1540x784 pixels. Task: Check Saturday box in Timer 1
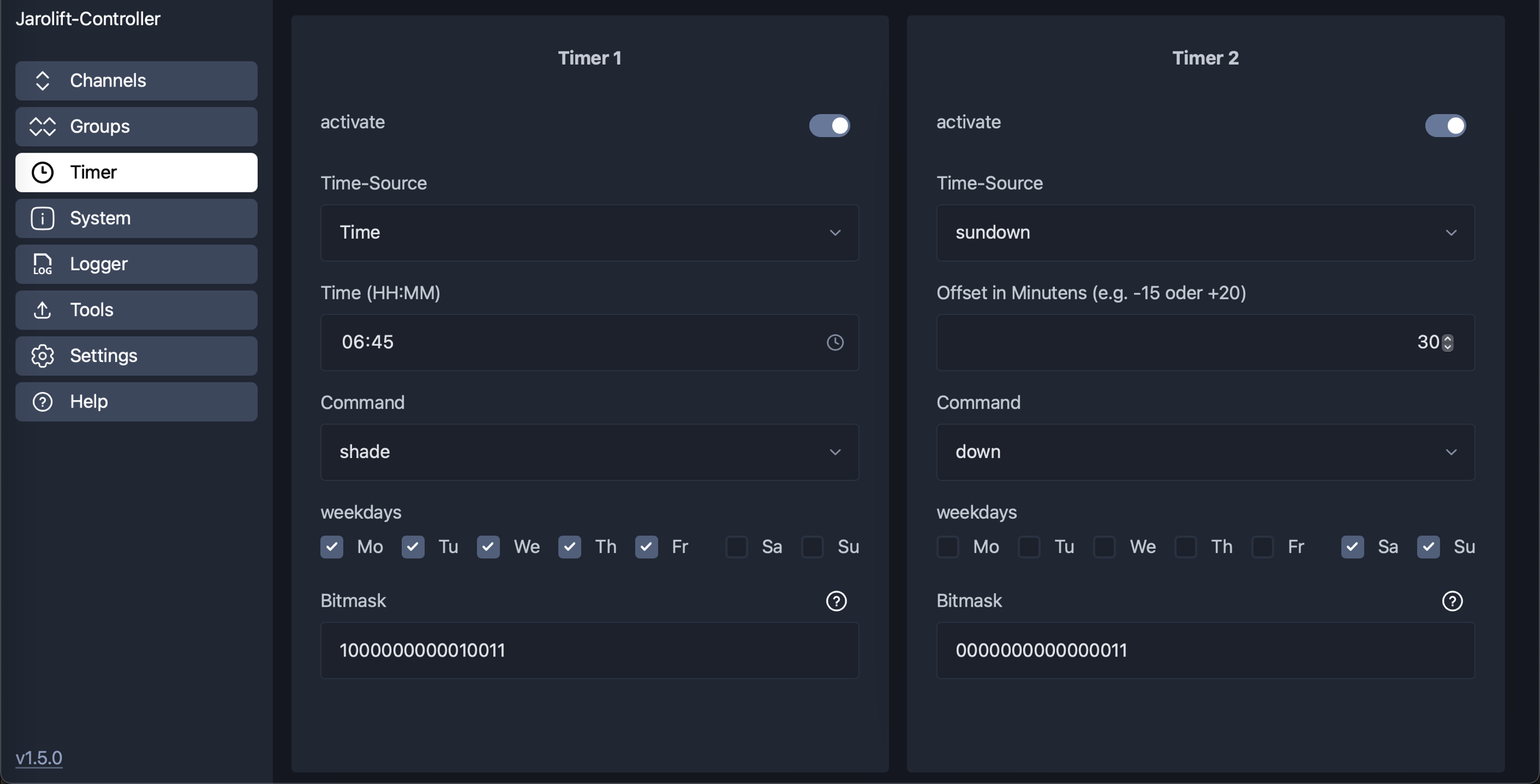(737, 547)
